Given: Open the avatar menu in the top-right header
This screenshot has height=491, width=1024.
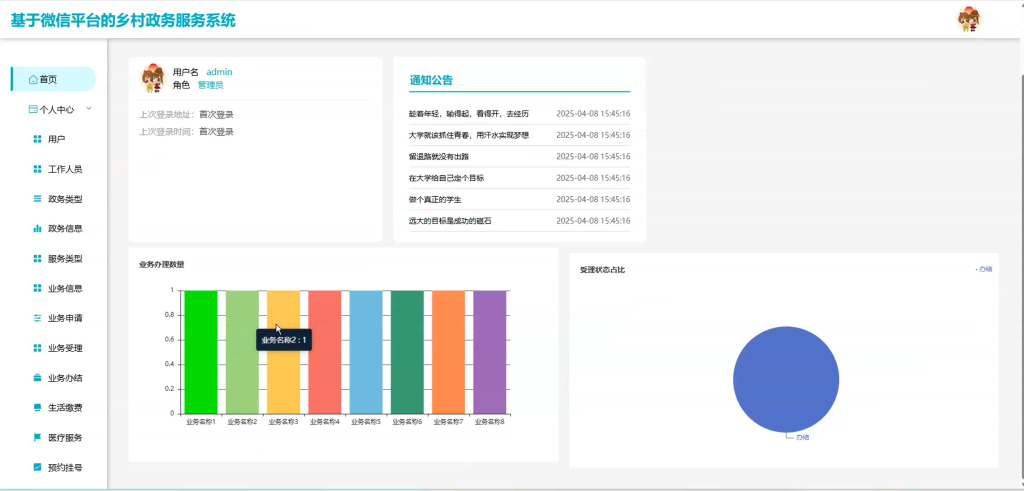Looking at the screenshot, I should (x=969, y=20).
